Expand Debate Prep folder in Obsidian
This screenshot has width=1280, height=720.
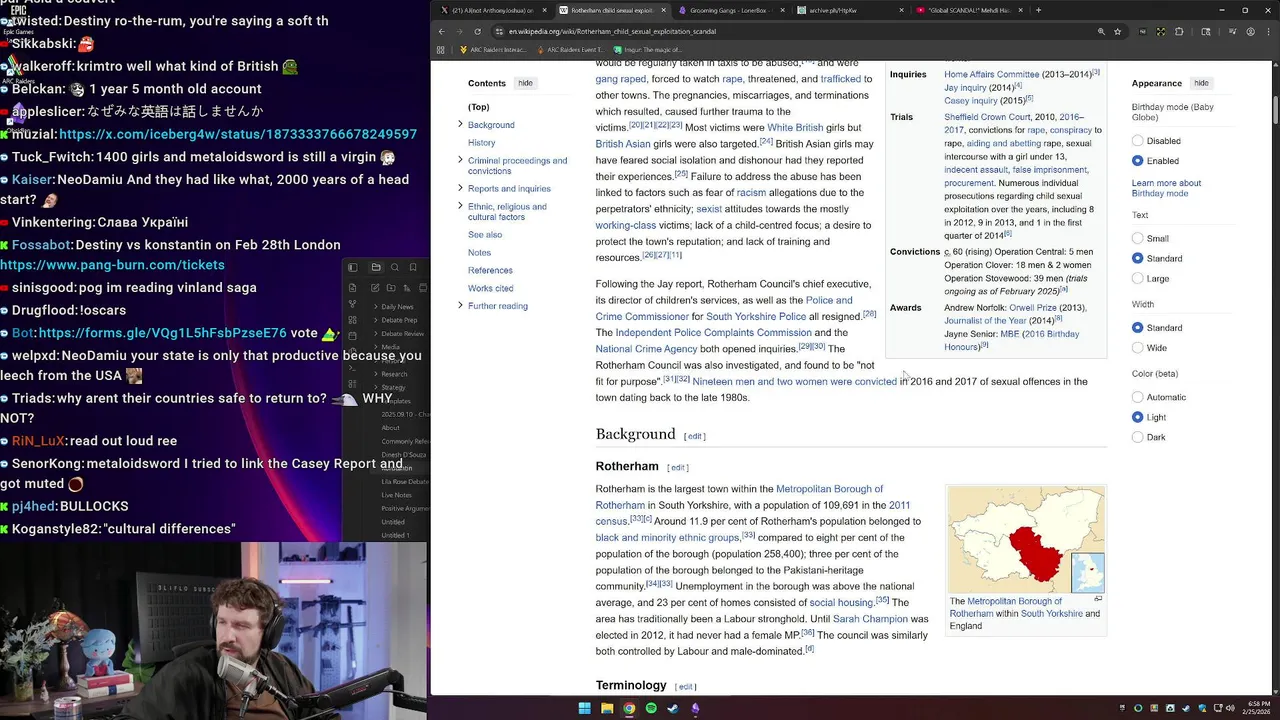[x=376, y=320]
